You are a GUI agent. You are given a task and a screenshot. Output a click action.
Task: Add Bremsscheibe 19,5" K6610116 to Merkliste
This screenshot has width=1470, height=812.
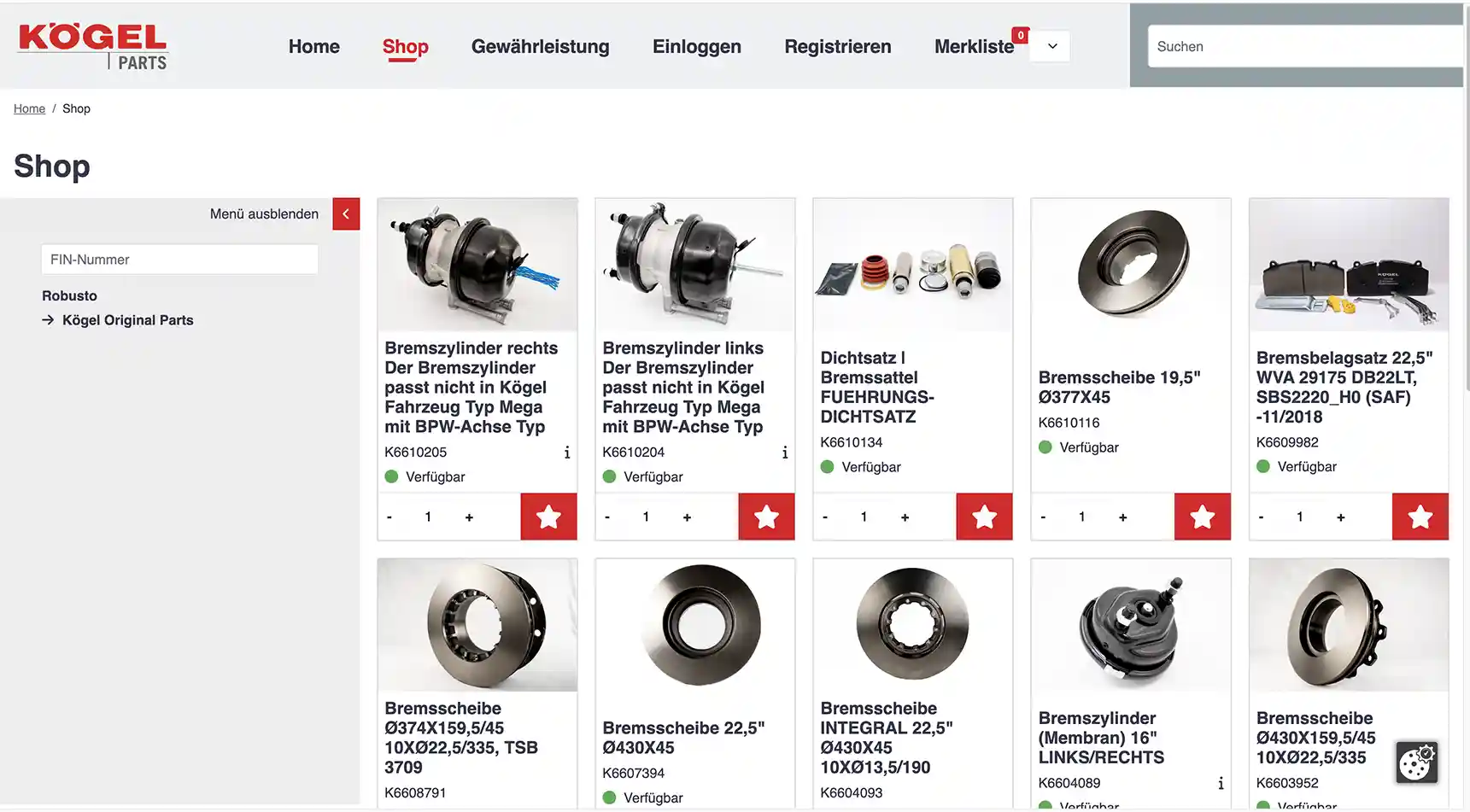(x=1202, y=517)
